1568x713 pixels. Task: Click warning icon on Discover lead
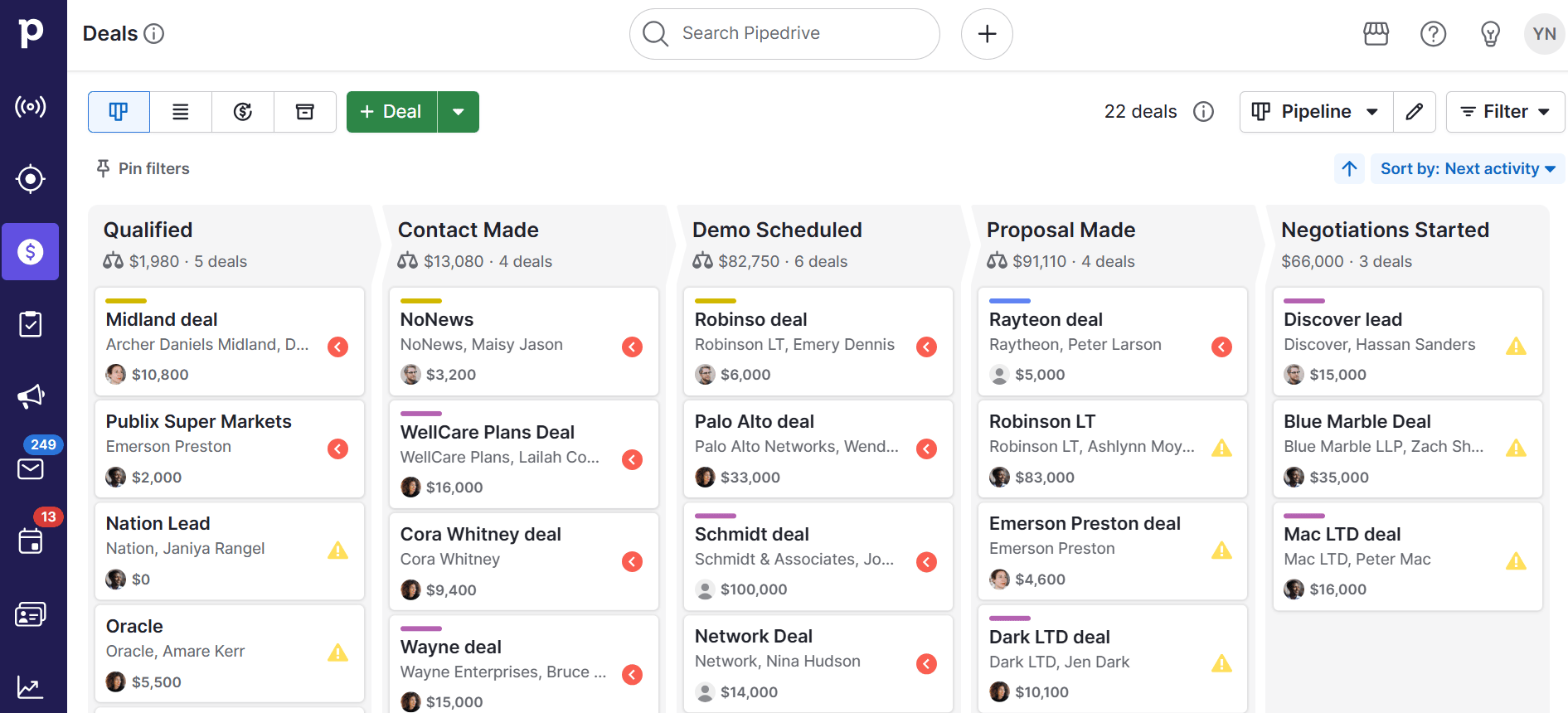tap(1516, 347)
